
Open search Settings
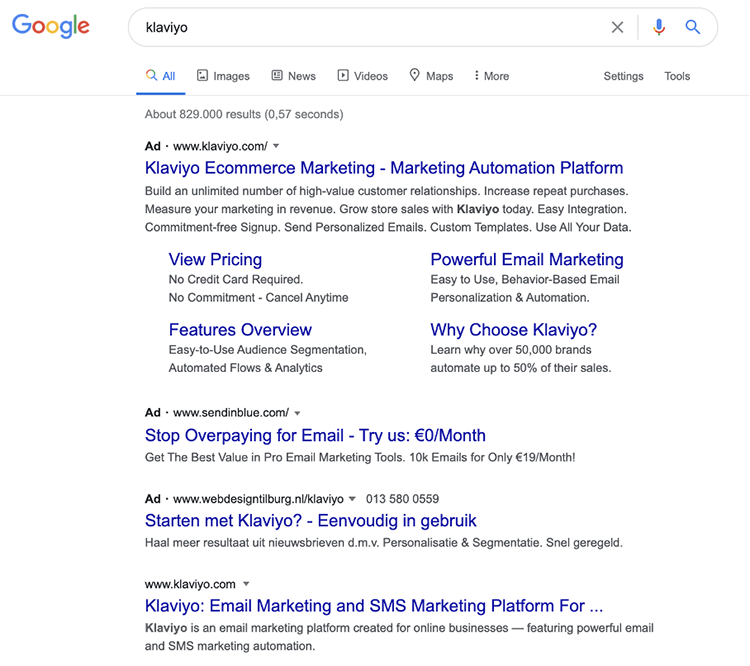pyautogui.click(x=623, y=76)
